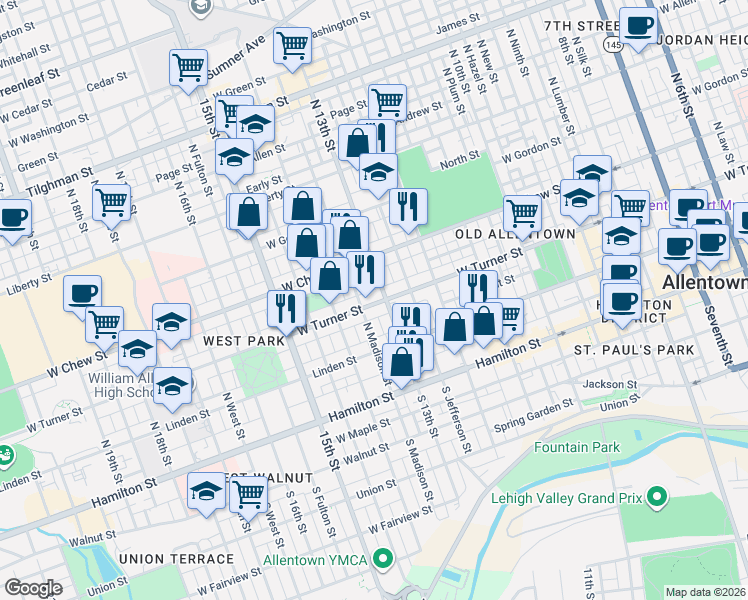Select the Allentown YMCA place label
The height and width of the screenshot is (600, 748).
[x=315, y=560]
